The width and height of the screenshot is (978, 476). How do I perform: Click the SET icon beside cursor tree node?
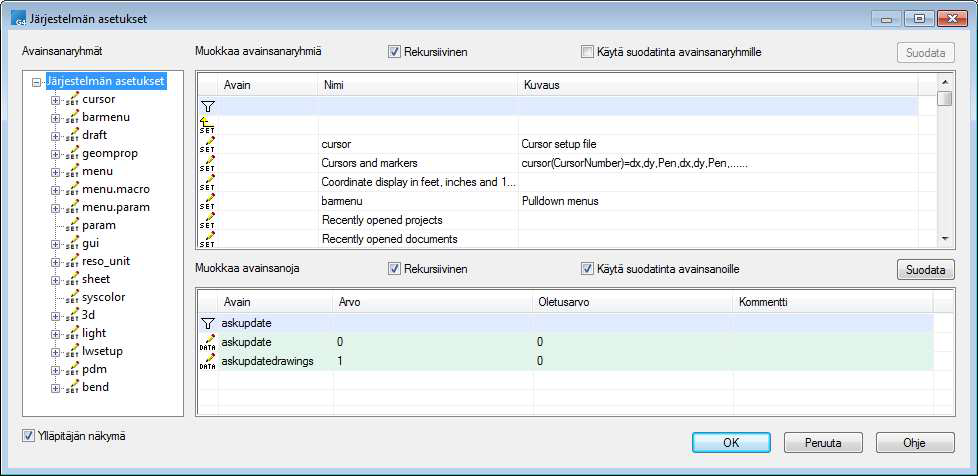[72, 100]
